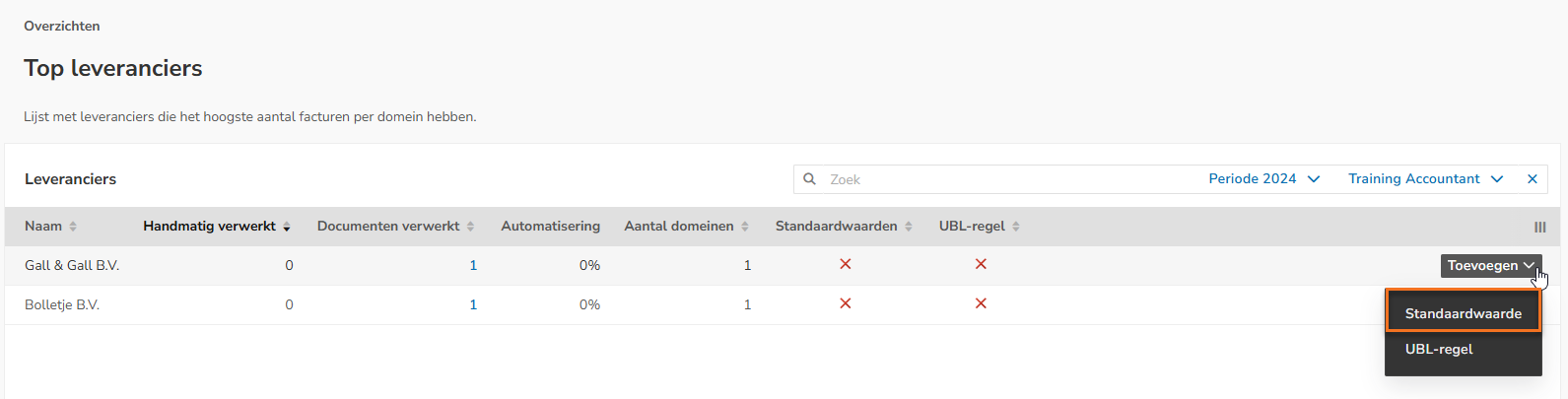Sort by Documenten verwerkt arrows
Screen dimensions: 1568x399
[470, 227]
